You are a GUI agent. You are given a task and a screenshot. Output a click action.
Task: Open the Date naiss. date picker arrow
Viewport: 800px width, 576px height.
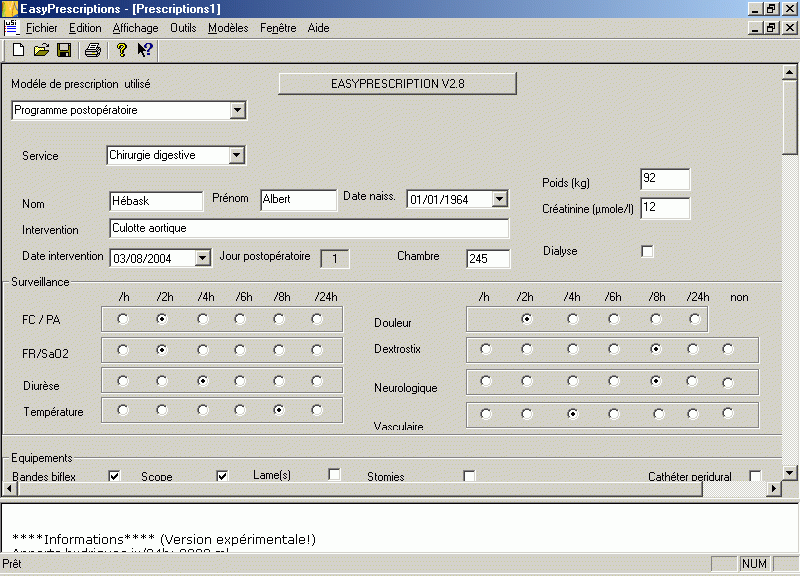click(x=500, y=199)
